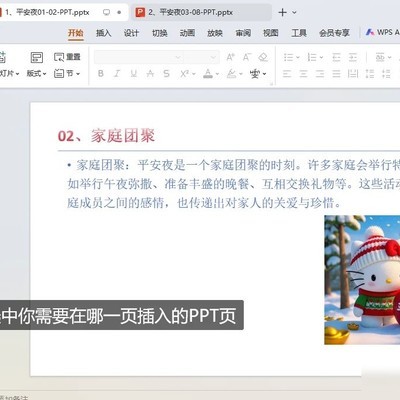Viewport: 400px width, 400px height.
Task: Open the 切换 ribbon tab
Action: (159, 33)
